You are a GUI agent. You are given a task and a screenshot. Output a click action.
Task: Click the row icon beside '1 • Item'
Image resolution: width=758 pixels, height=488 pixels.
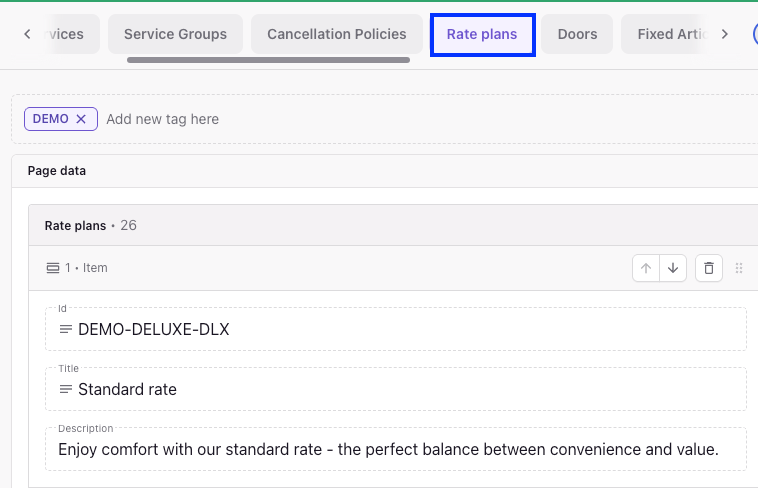(x=53, y=268)
